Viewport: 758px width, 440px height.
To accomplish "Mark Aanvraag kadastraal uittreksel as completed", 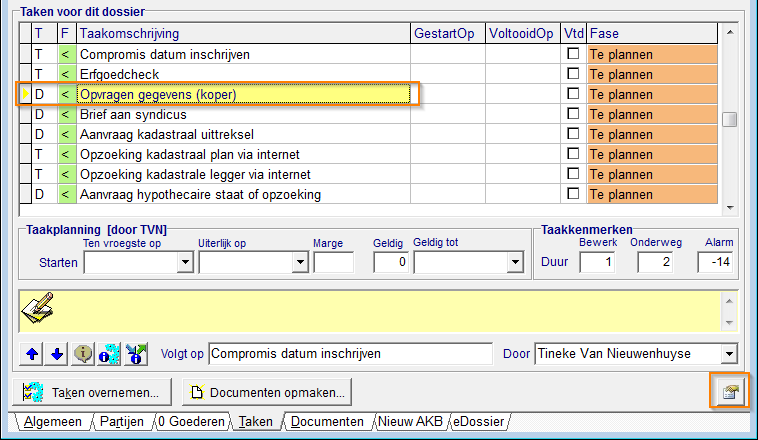I will point(573,133).
